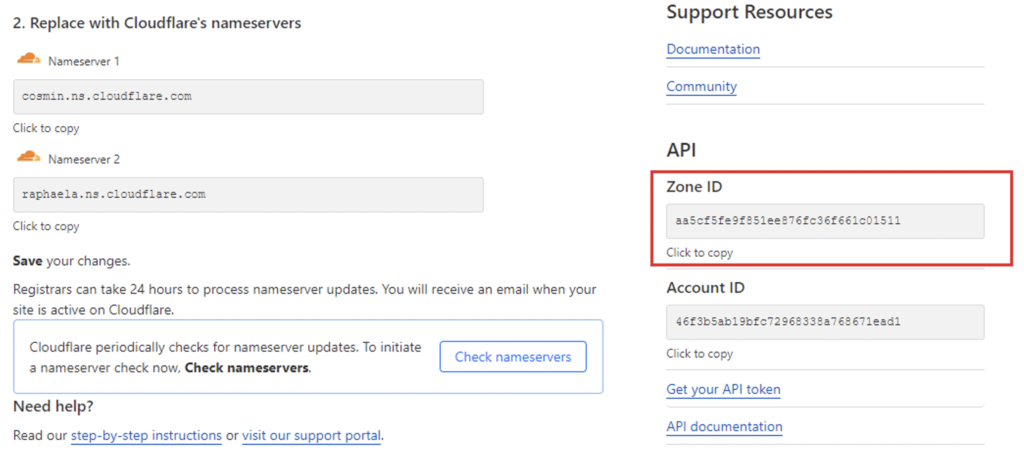Copy the raphaela.ns.cloudflare.com nameserver field
The image size is (1024, 466).
[248, 194]
